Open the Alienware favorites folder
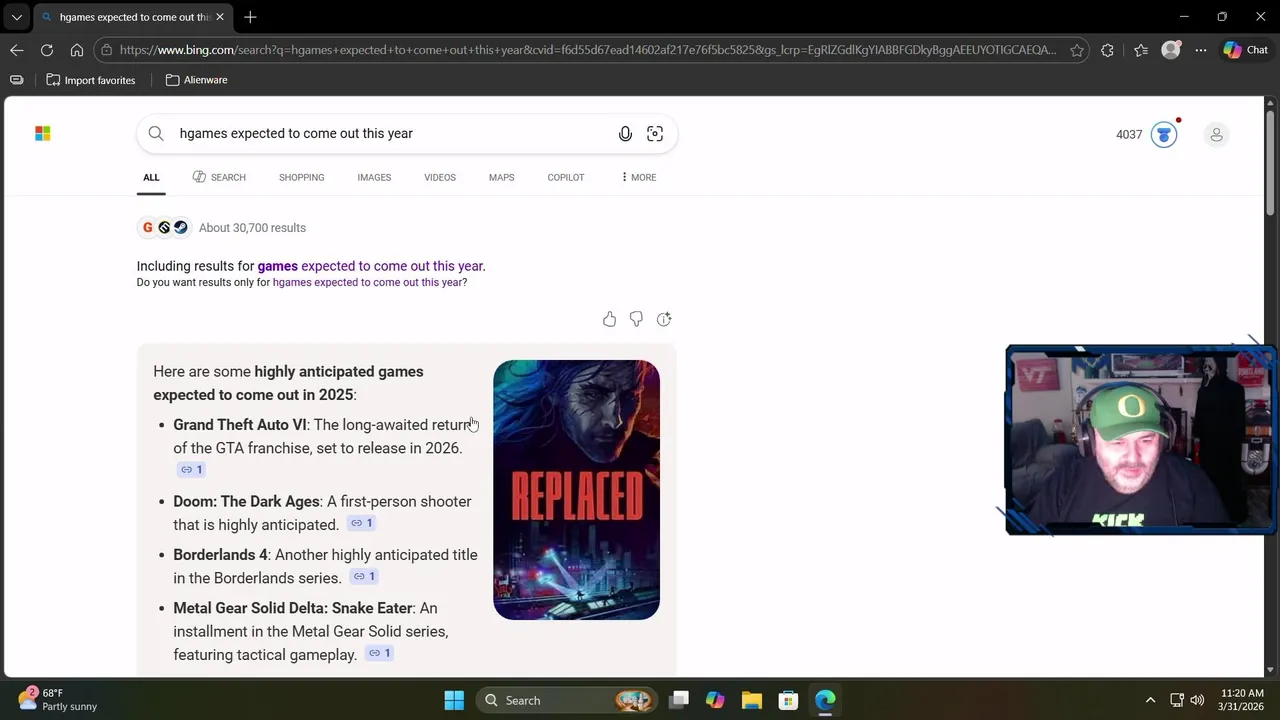The height and width of the screenshot is (720, 1280). [x=196, y=80]
